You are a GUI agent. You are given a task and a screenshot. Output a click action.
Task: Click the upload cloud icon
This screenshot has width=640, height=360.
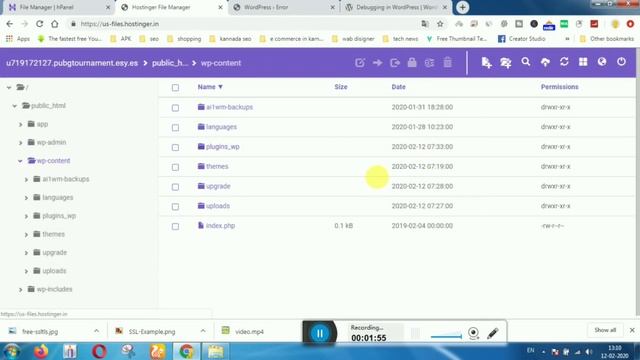(x=545, y=62)
